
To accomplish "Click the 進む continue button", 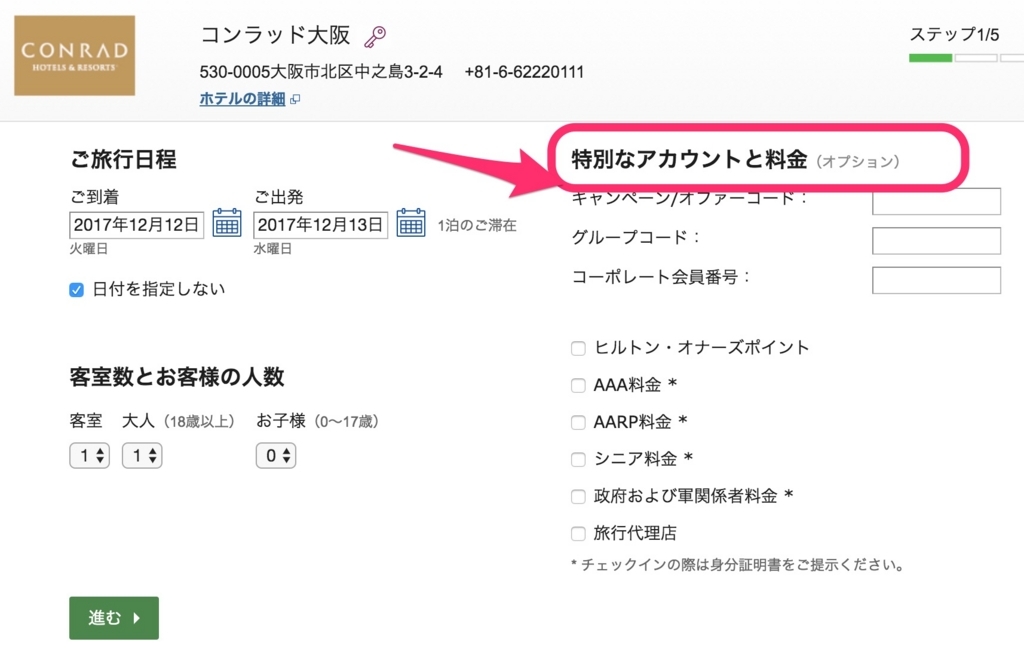I will (x=114, y=617).
